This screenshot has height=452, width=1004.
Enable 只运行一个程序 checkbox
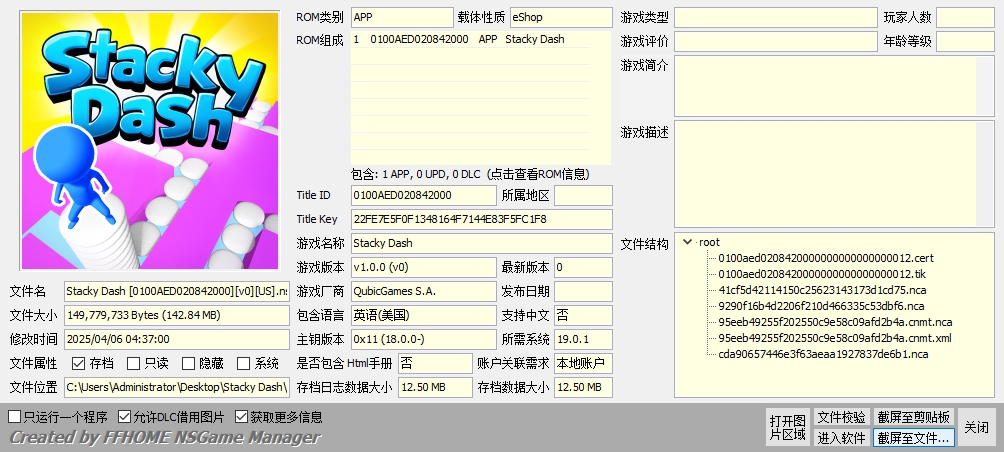point(15,417)
